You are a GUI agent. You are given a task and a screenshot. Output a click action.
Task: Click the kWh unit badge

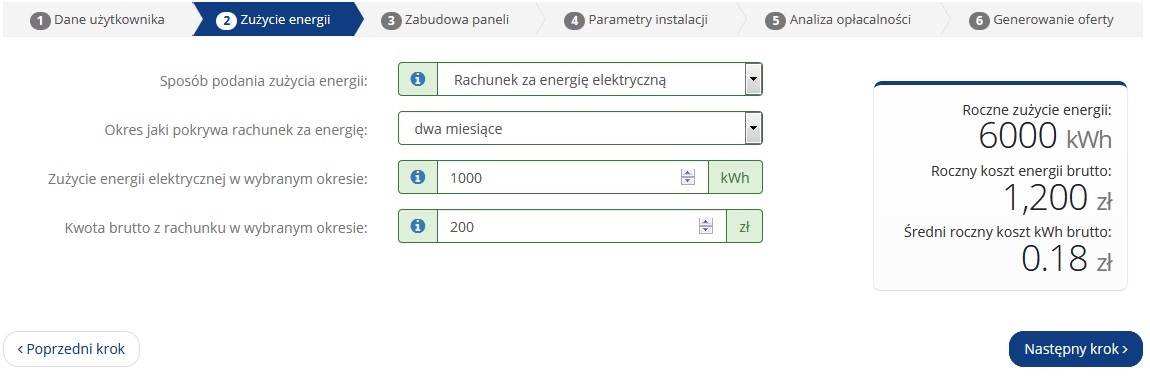(x=736, y=177)
